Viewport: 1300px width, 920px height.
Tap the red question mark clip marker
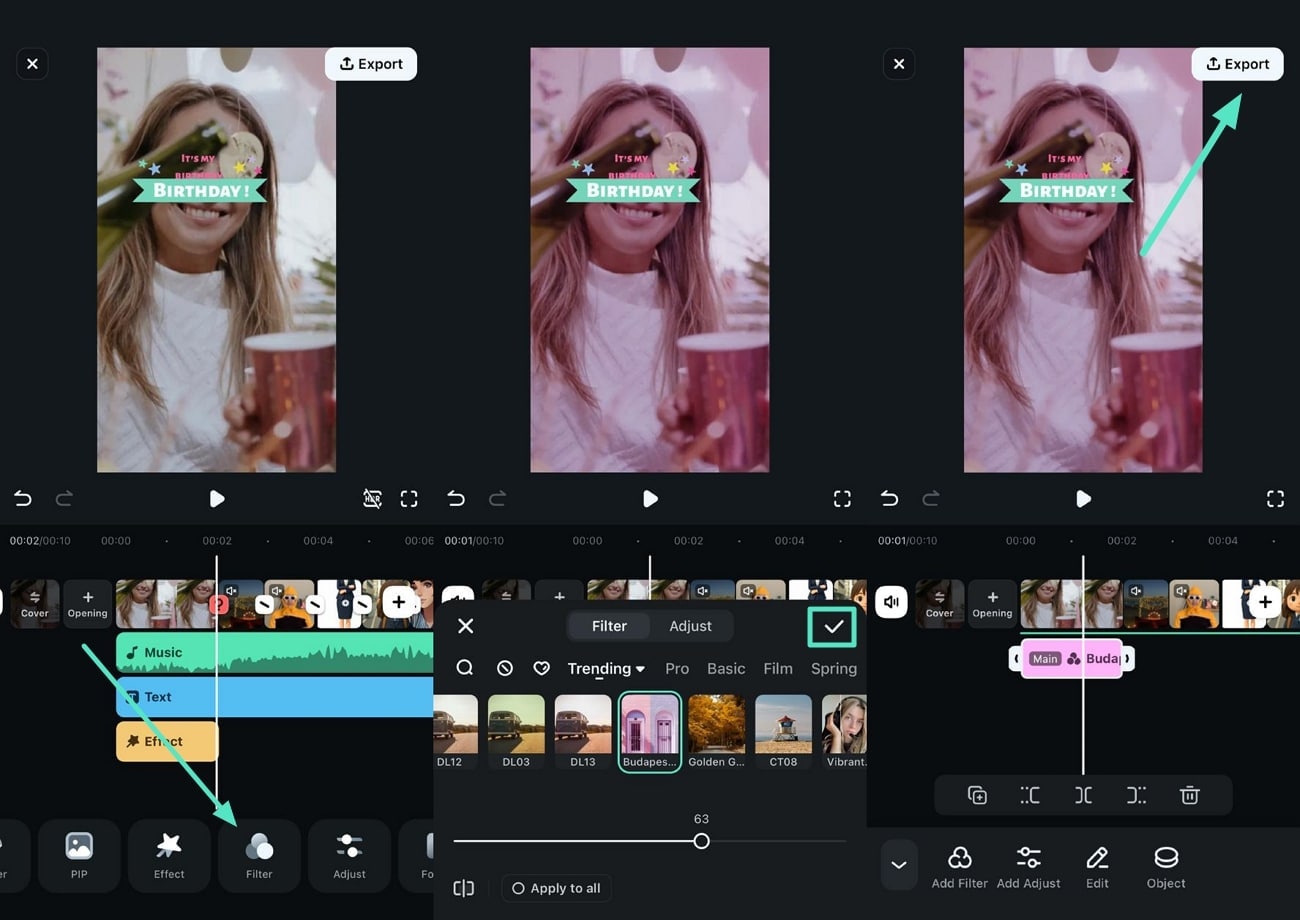pos(220,604)
